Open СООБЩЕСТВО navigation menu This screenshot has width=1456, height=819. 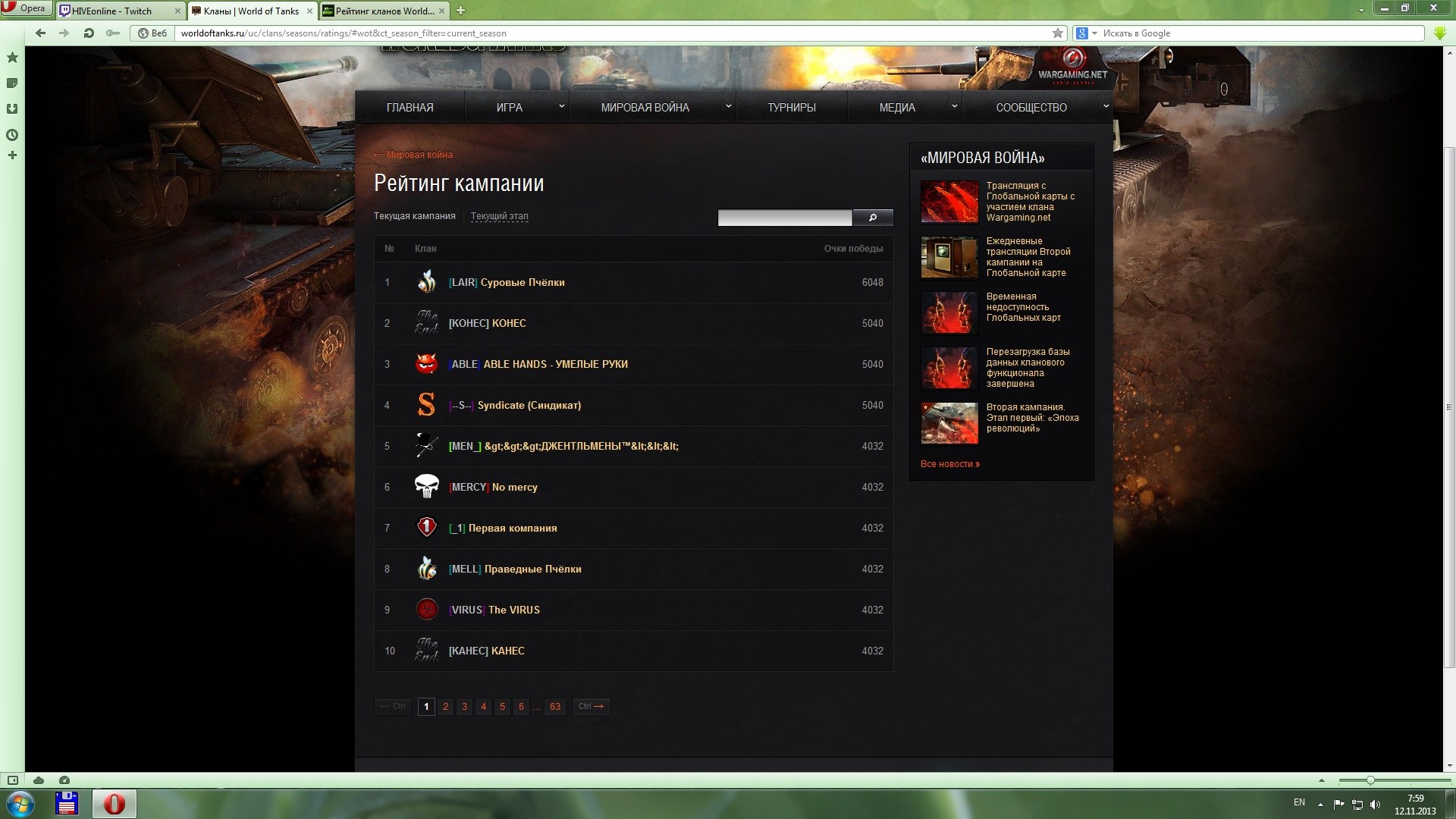1030,107
